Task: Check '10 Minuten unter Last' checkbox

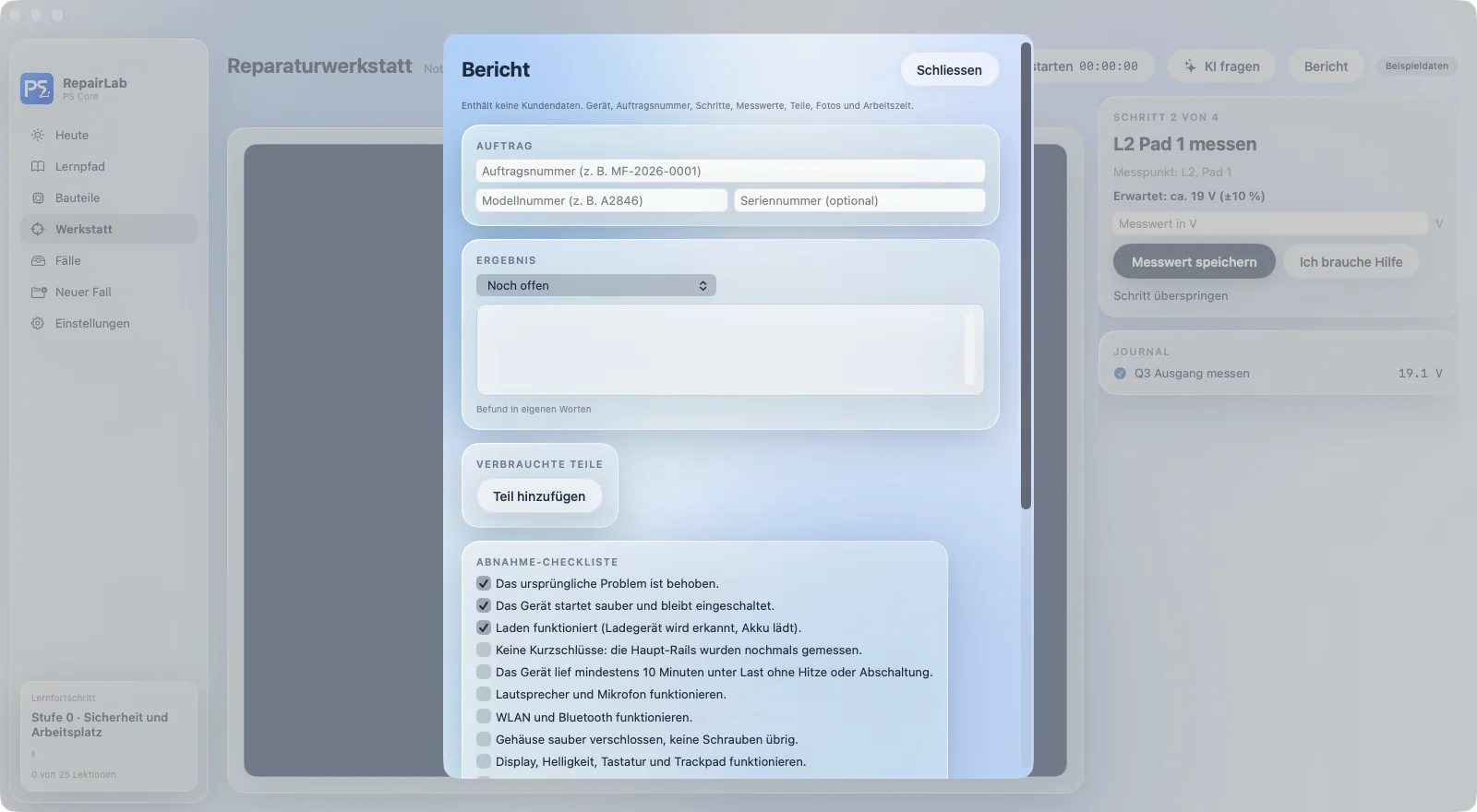Action: pos(484,672)
